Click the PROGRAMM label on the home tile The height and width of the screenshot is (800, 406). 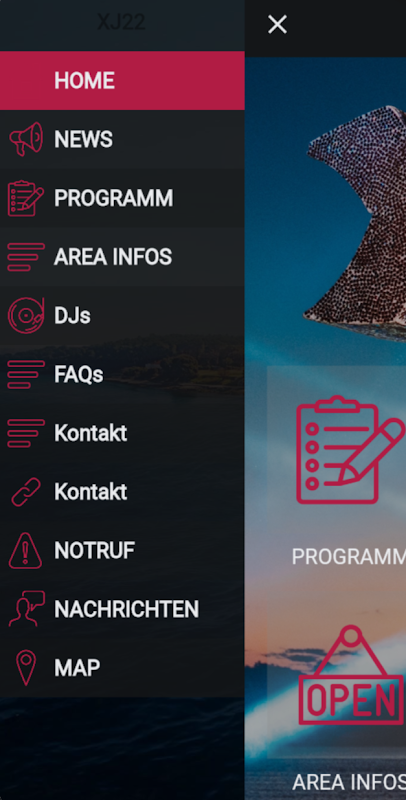click(349, 557)
